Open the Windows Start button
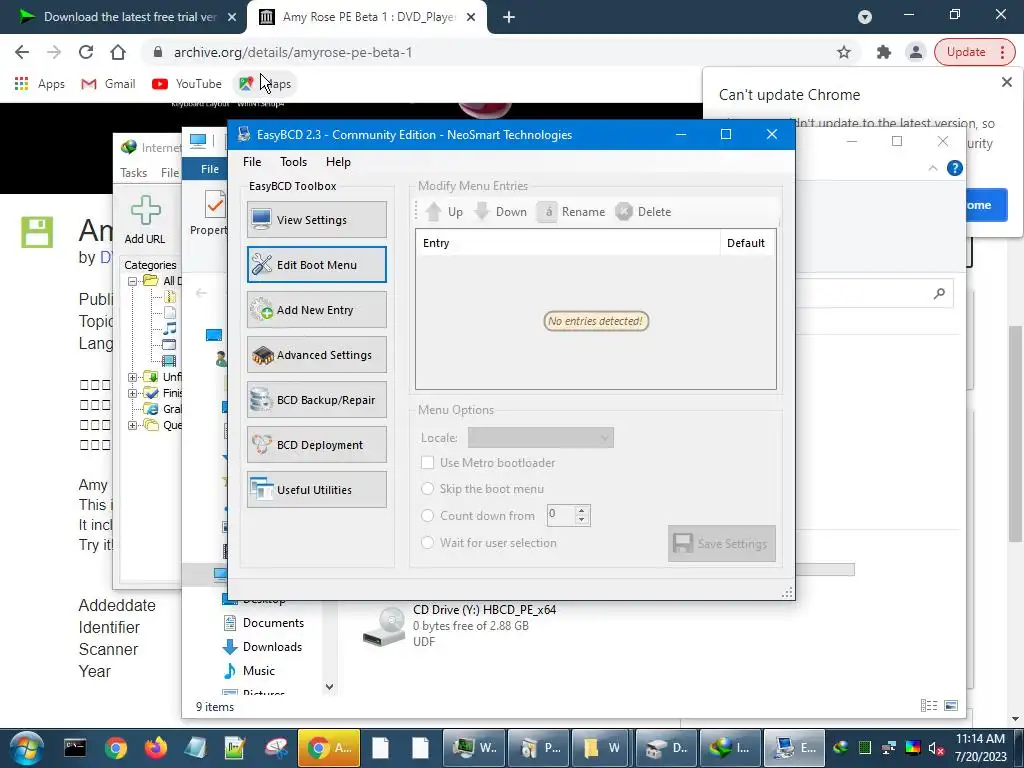 pos(26,748)
